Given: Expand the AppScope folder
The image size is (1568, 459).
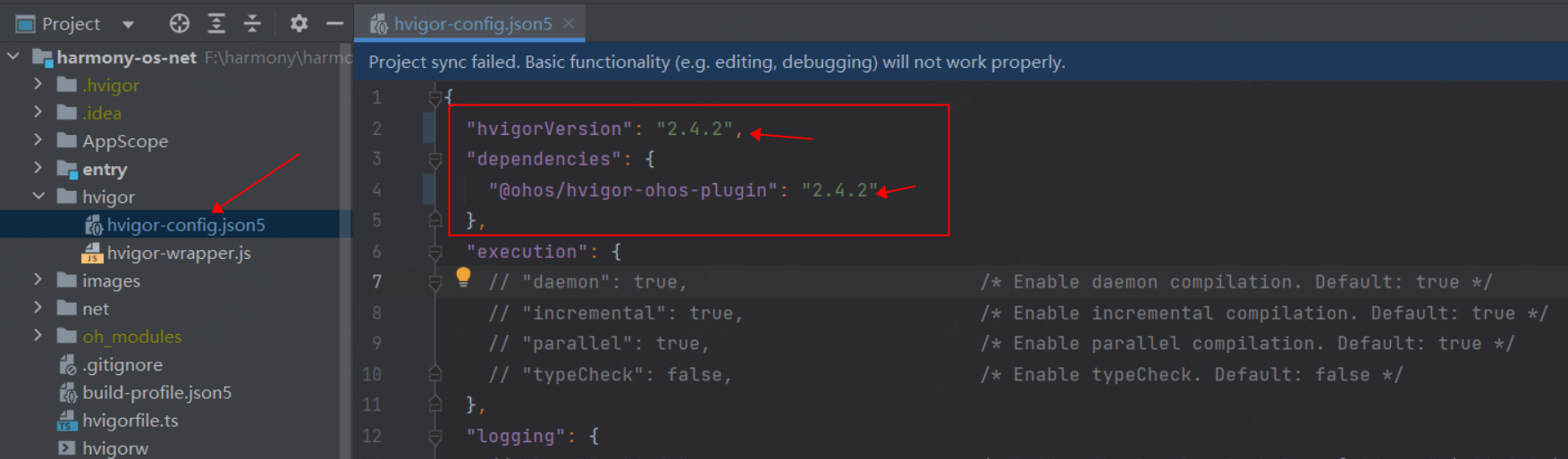Looking at the screenshot, I should coord(38,141).
